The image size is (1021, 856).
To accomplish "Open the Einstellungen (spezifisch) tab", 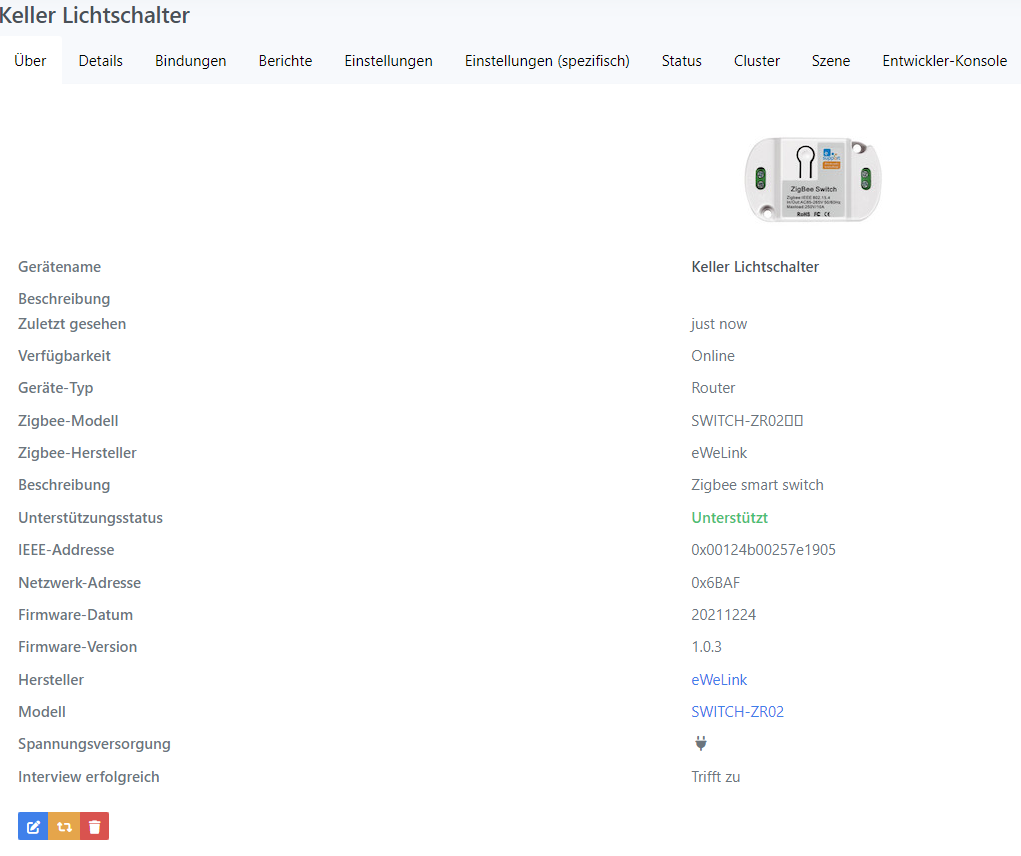I will click(x=547, y=61).
